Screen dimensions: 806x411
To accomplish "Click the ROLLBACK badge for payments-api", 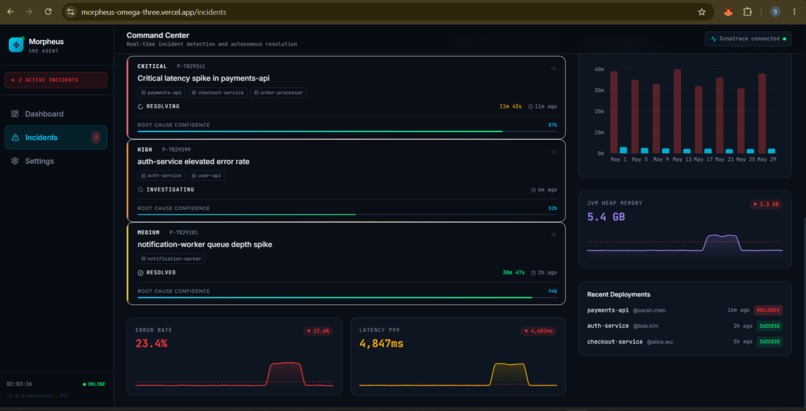I will 768,310.
